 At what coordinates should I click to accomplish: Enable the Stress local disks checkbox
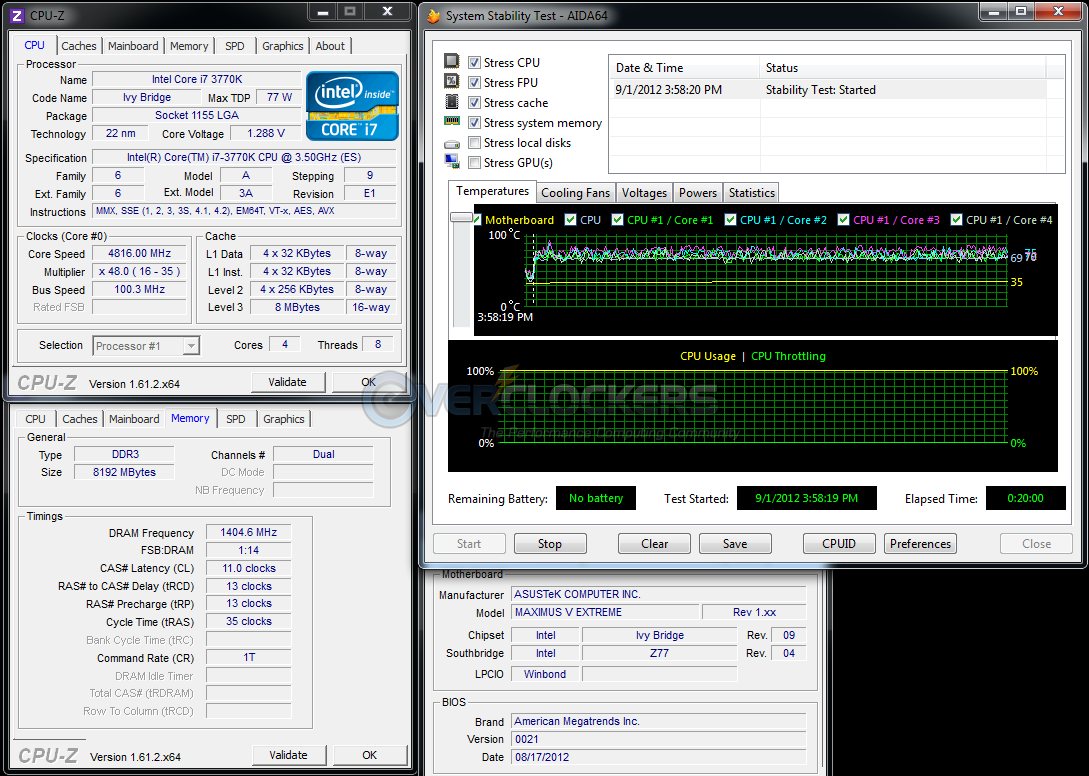(x=475, y=143)
